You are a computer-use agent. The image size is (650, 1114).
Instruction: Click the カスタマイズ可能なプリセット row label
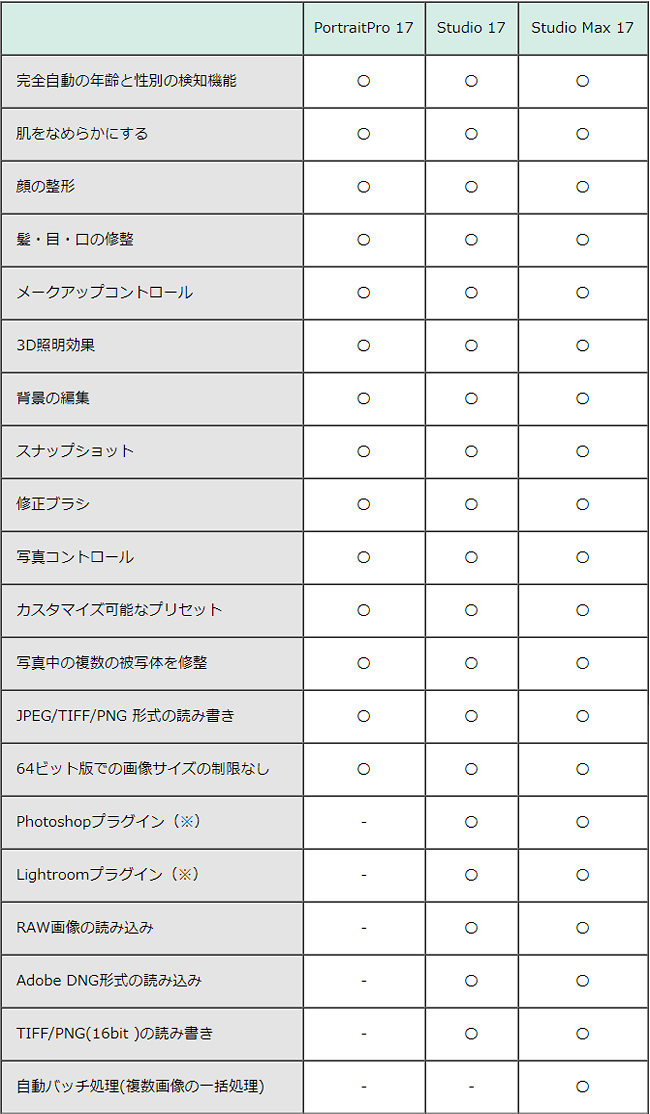119,610
